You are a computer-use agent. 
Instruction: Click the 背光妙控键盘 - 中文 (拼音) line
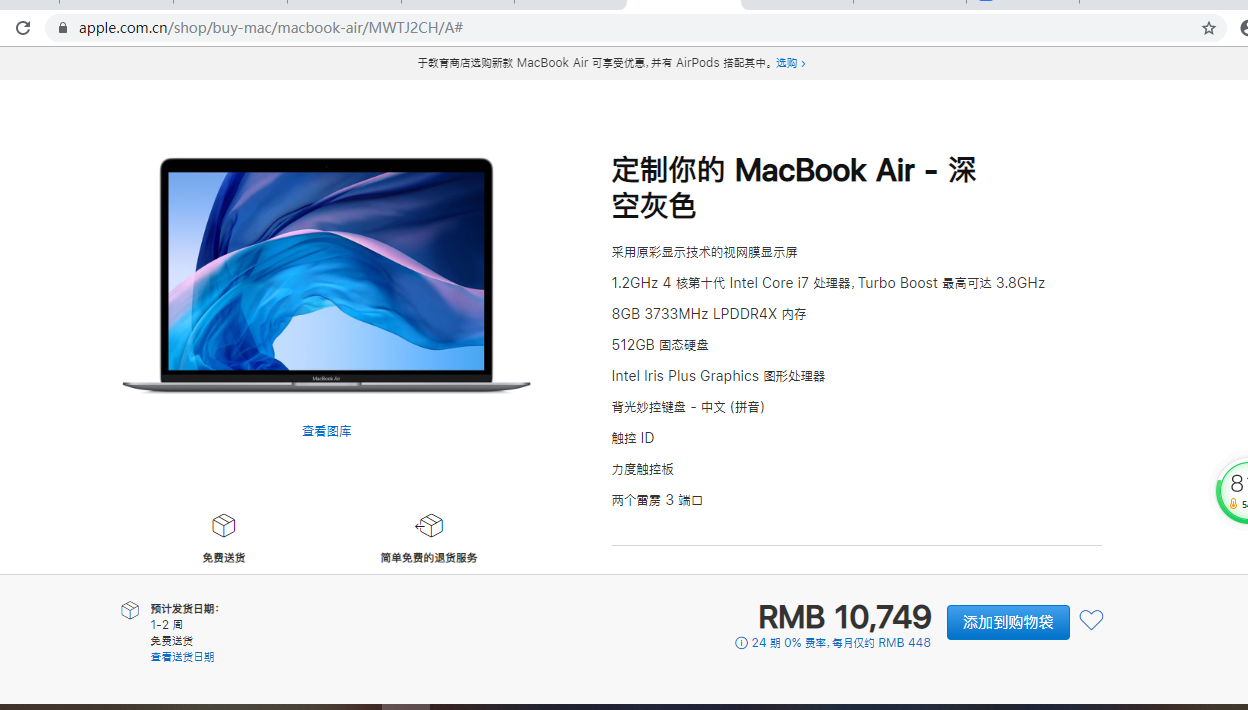(x=688, y=407)
